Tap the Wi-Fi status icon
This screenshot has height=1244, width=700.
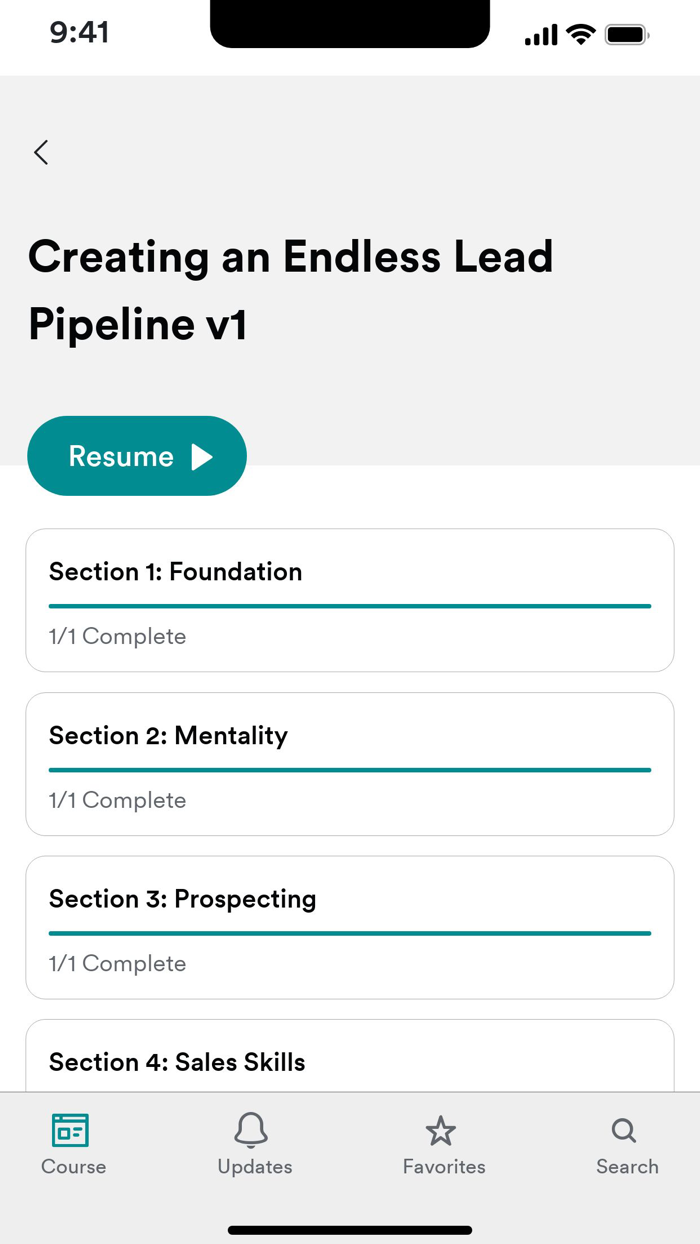(580, 35)
